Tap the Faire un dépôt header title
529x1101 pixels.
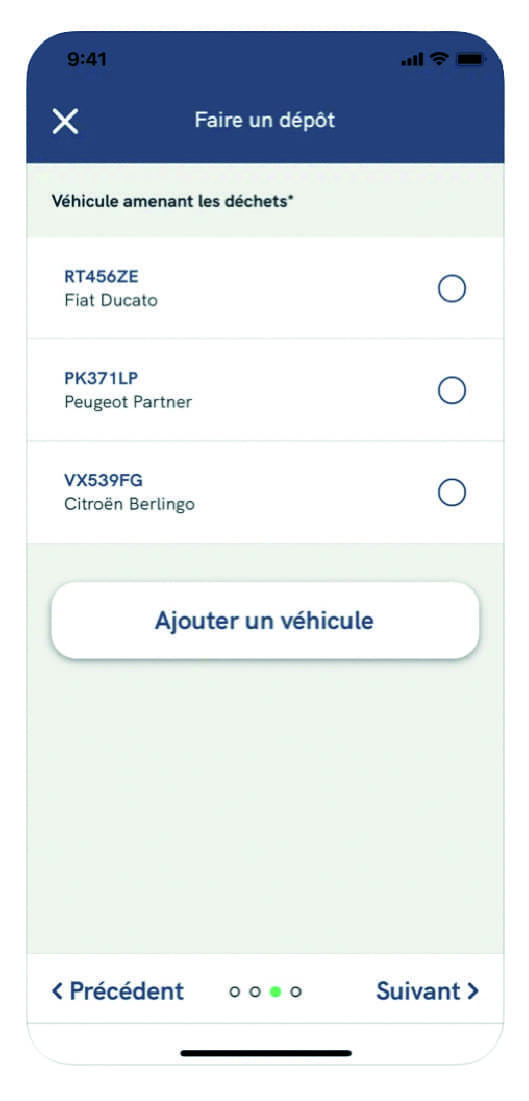[265, 120]
